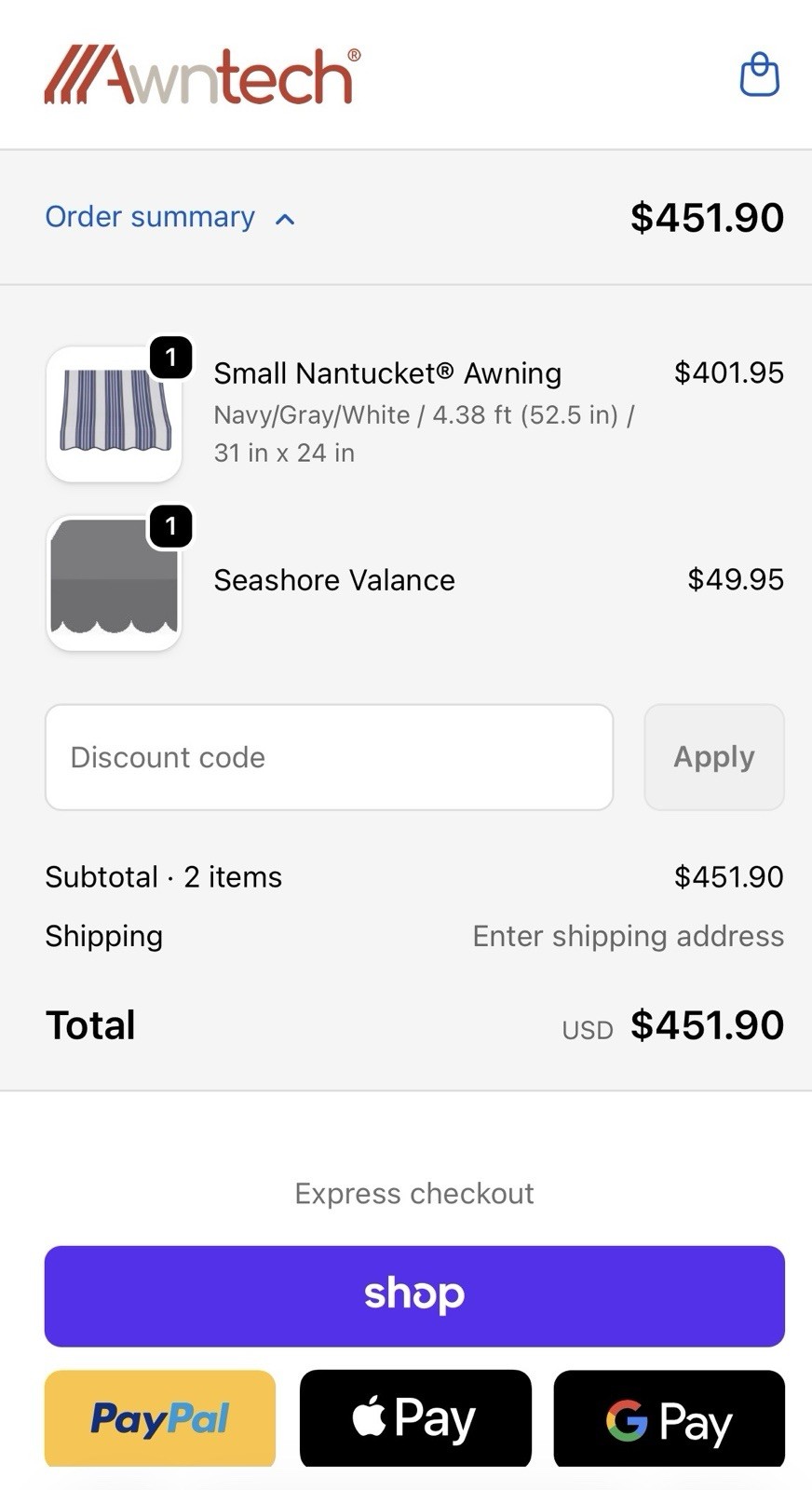Screen dimensions: 812x1490
Task: Click the Small Nantucket Awning product name
Action: click(387, 373)
